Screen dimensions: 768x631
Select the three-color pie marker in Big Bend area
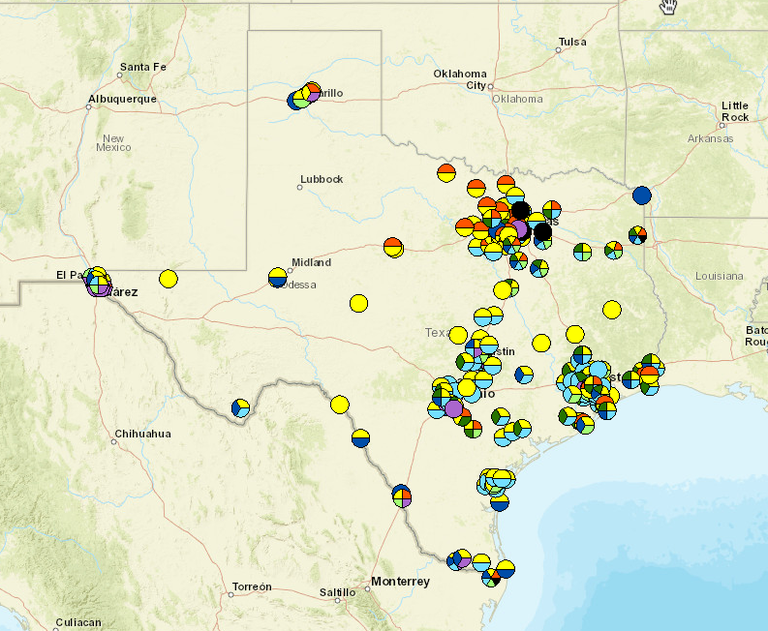click(x=240, y=407)
